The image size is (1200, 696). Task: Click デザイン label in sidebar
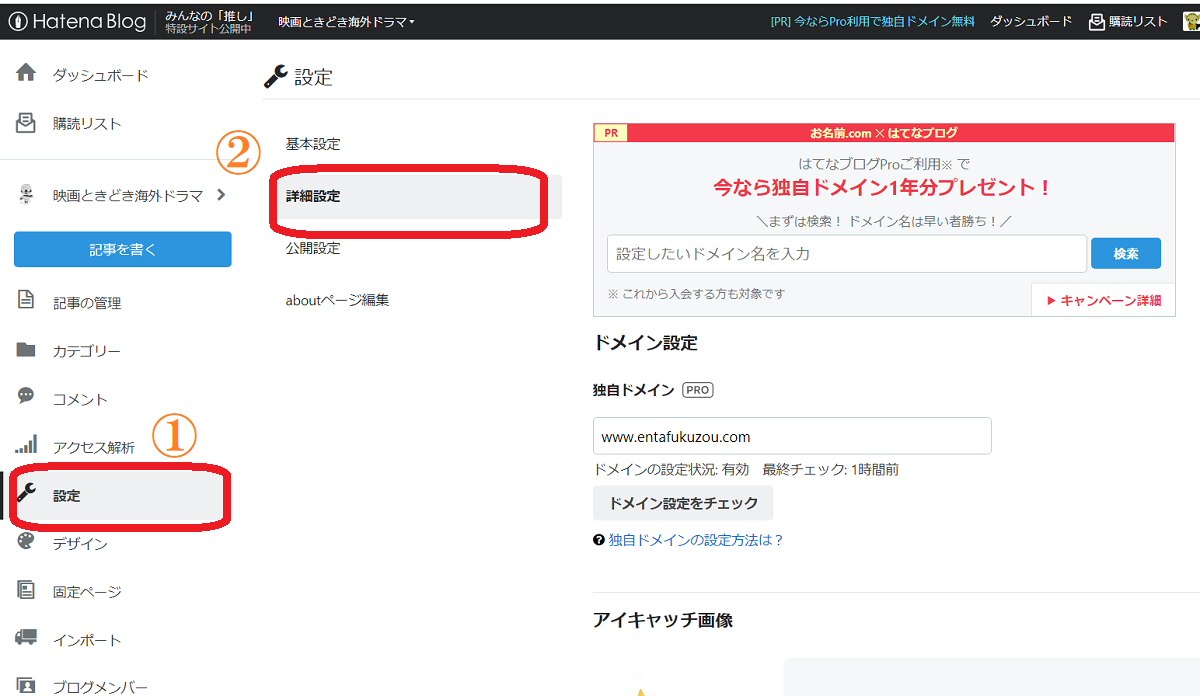point(80,544)
